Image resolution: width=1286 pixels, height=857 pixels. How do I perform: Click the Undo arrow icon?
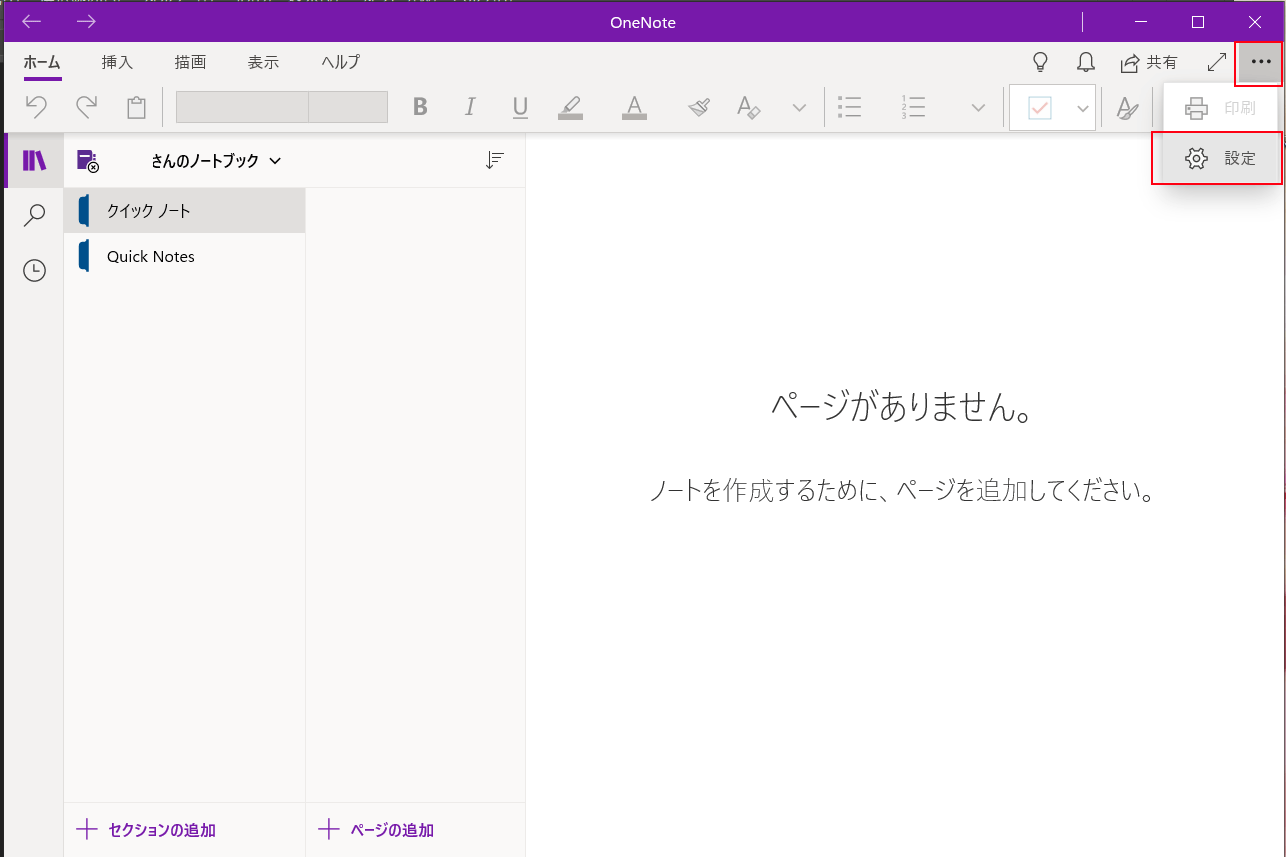coord(36,107)
